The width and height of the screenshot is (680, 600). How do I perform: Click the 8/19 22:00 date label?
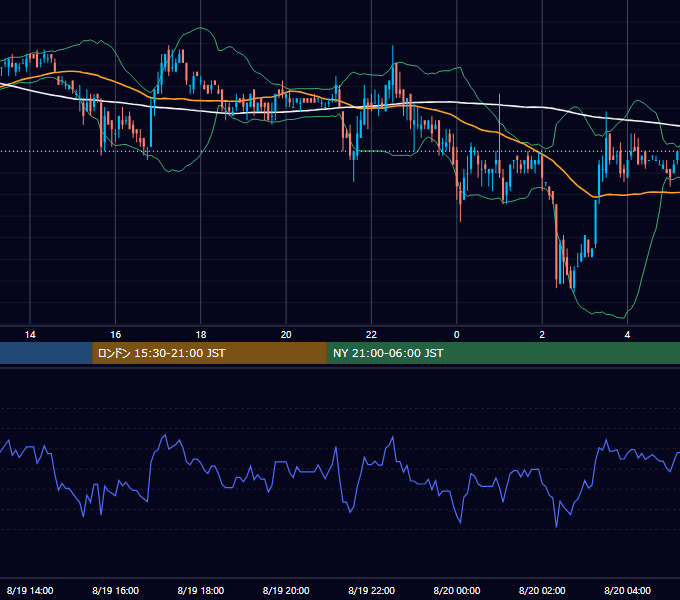coord(371,590)
